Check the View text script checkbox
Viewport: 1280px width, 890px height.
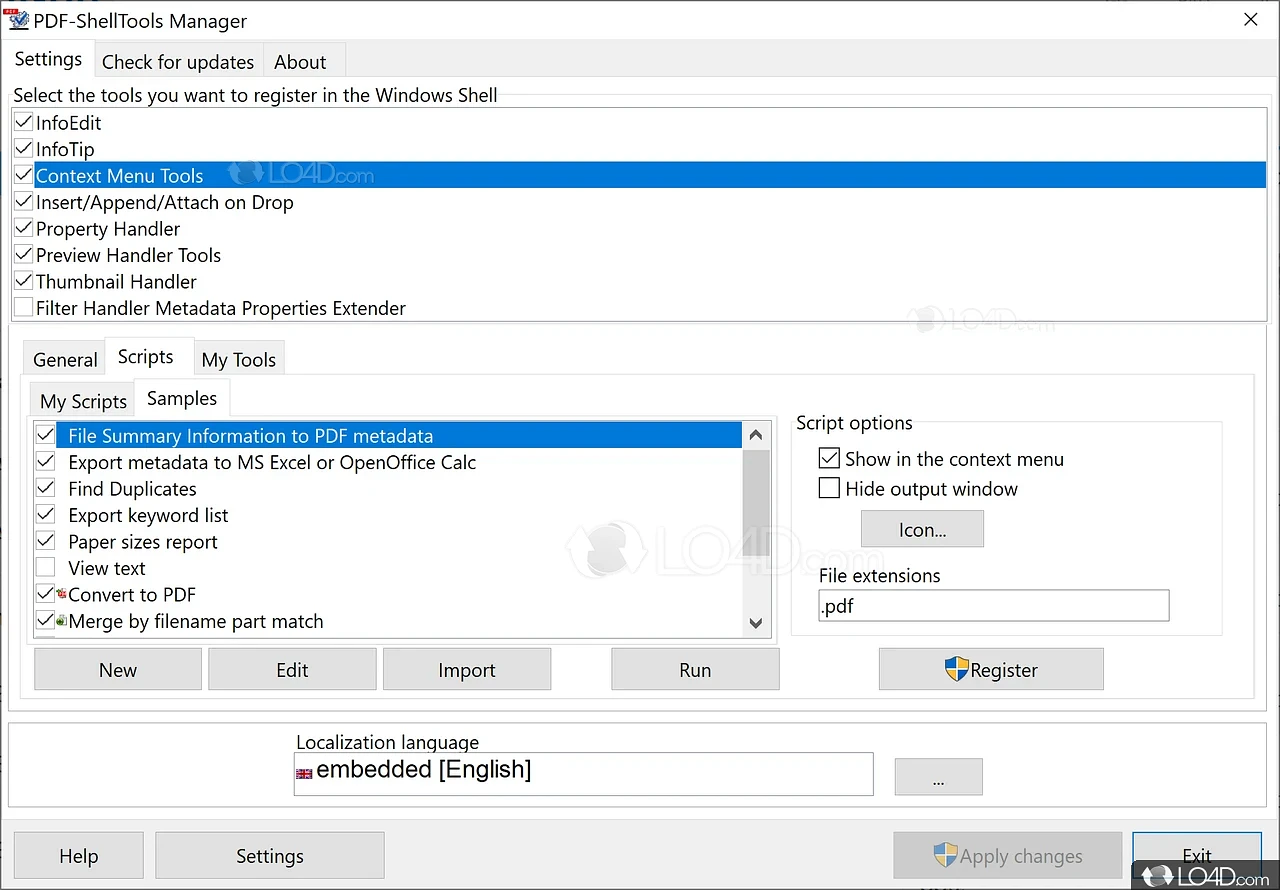(45, 568)
